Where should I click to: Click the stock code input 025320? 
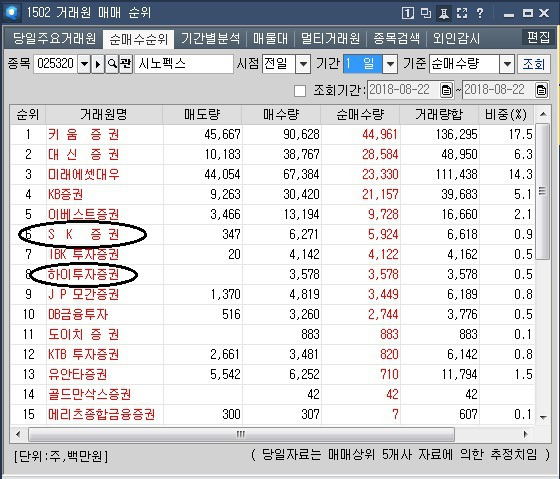(x=55, y=64)
